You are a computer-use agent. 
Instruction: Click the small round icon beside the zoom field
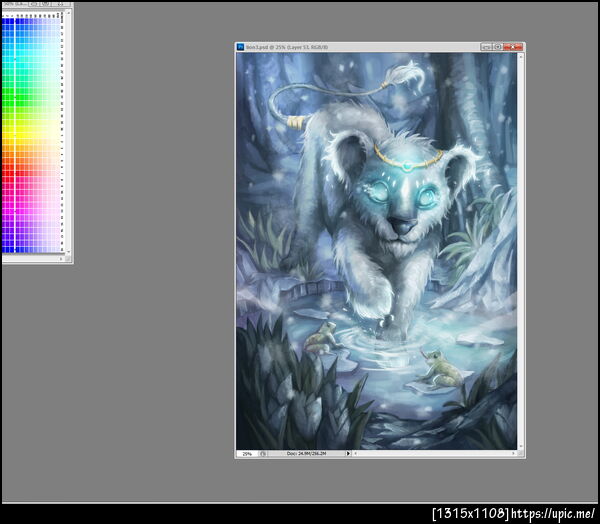[x=263, y=454]
